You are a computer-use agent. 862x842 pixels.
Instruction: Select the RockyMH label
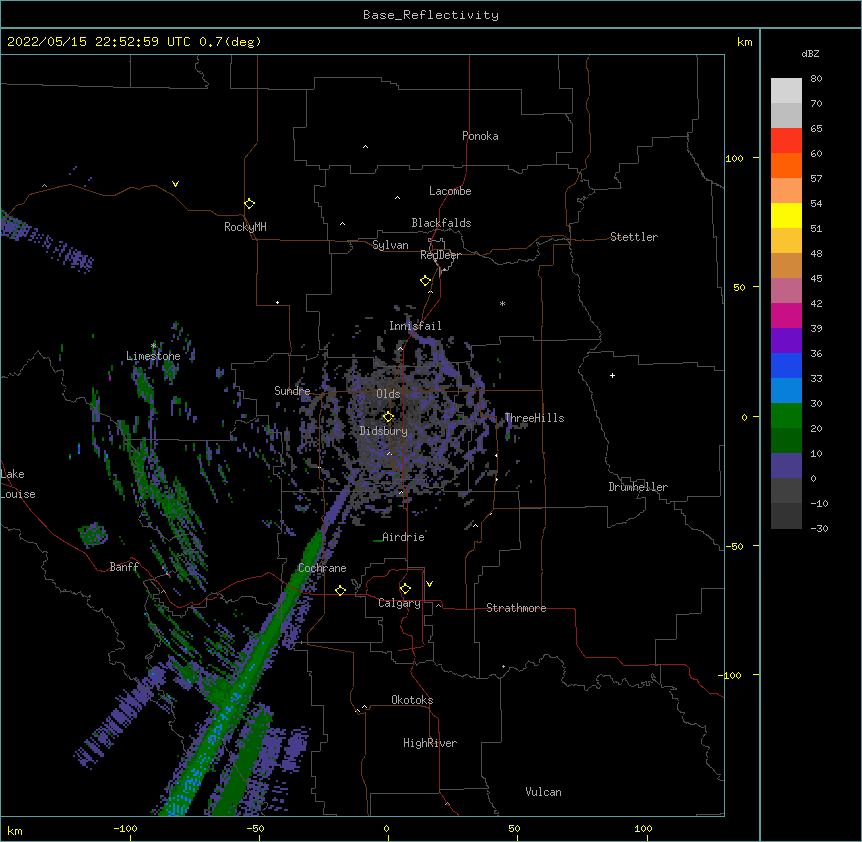pos(245,227)
